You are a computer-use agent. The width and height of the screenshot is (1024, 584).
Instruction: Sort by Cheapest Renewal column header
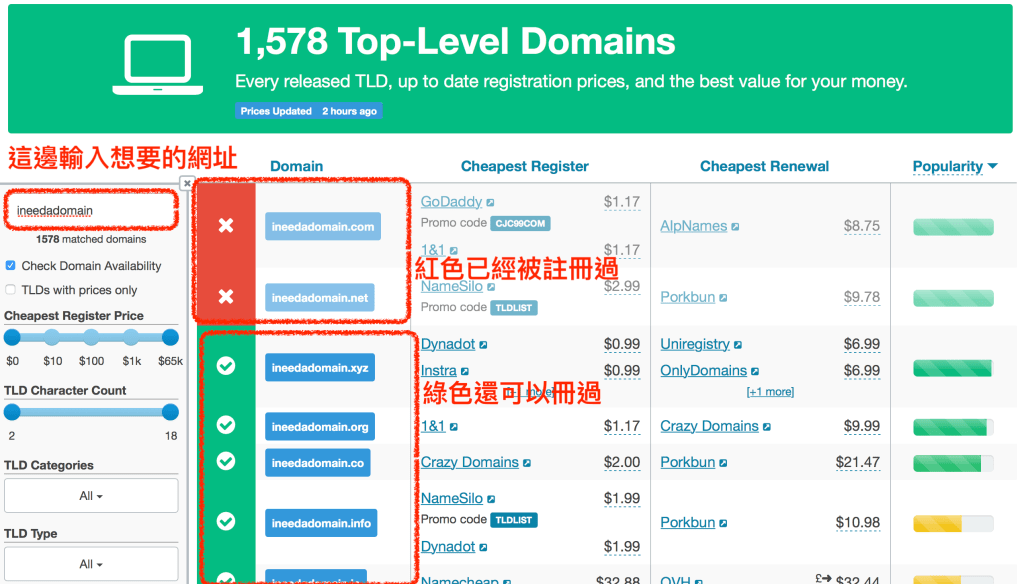[x=764, y=167]
